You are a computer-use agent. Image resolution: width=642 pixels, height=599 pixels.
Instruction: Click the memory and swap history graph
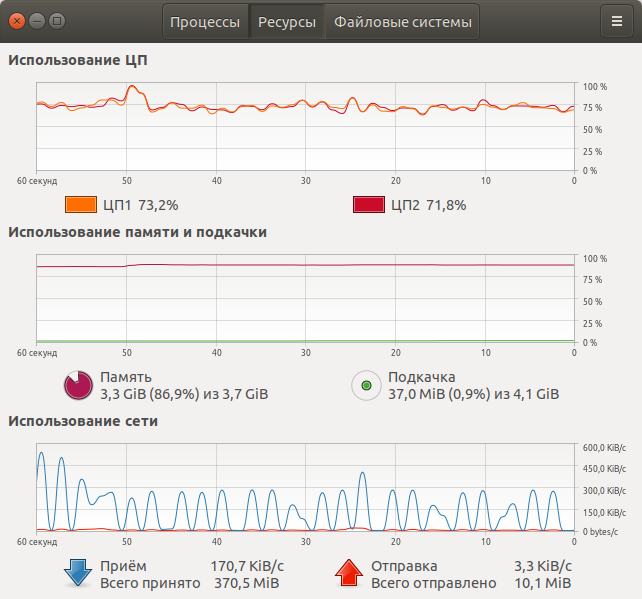(x=305, y=298)
